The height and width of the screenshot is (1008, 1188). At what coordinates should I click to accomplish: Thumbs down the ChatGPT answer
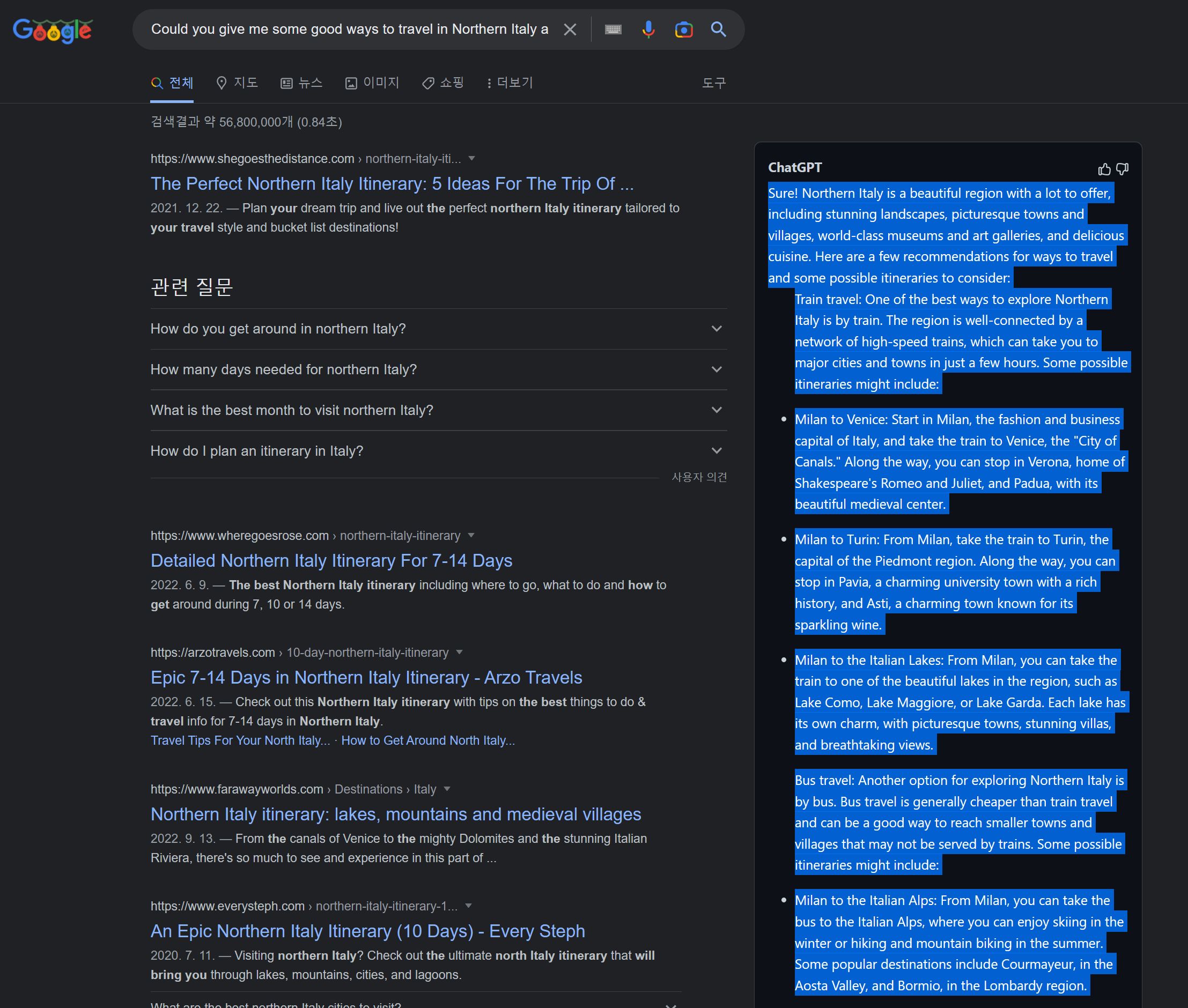tap(1122, 169)
